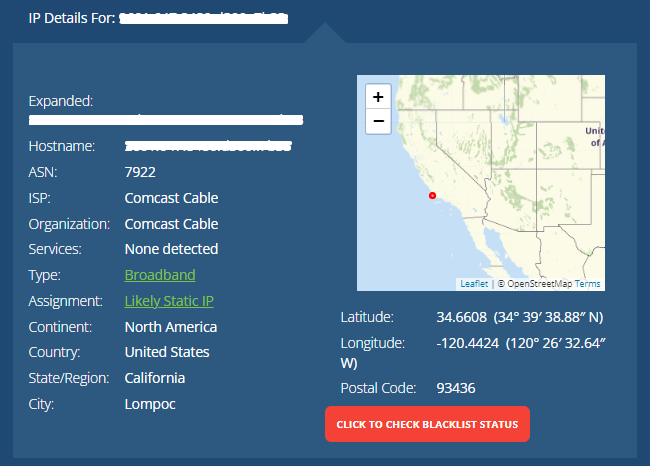Check blacklist status with the red button
The width and height of the screenshot is (650, 466).
427,424
